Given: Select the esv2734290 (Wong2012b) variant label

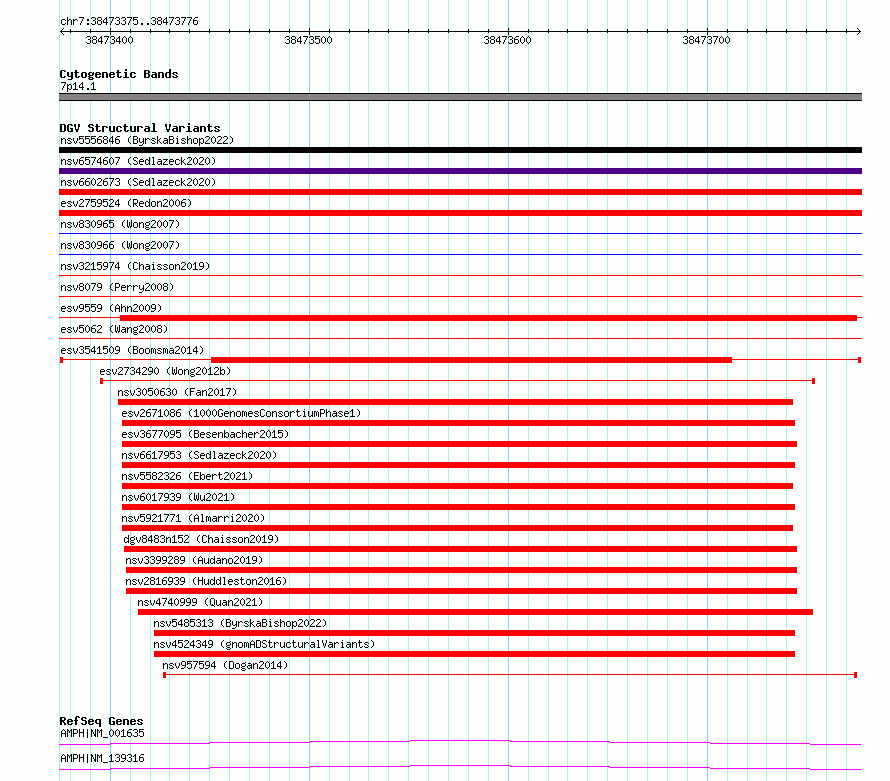Looking at the screenshot, I should [x=164, y=371].
